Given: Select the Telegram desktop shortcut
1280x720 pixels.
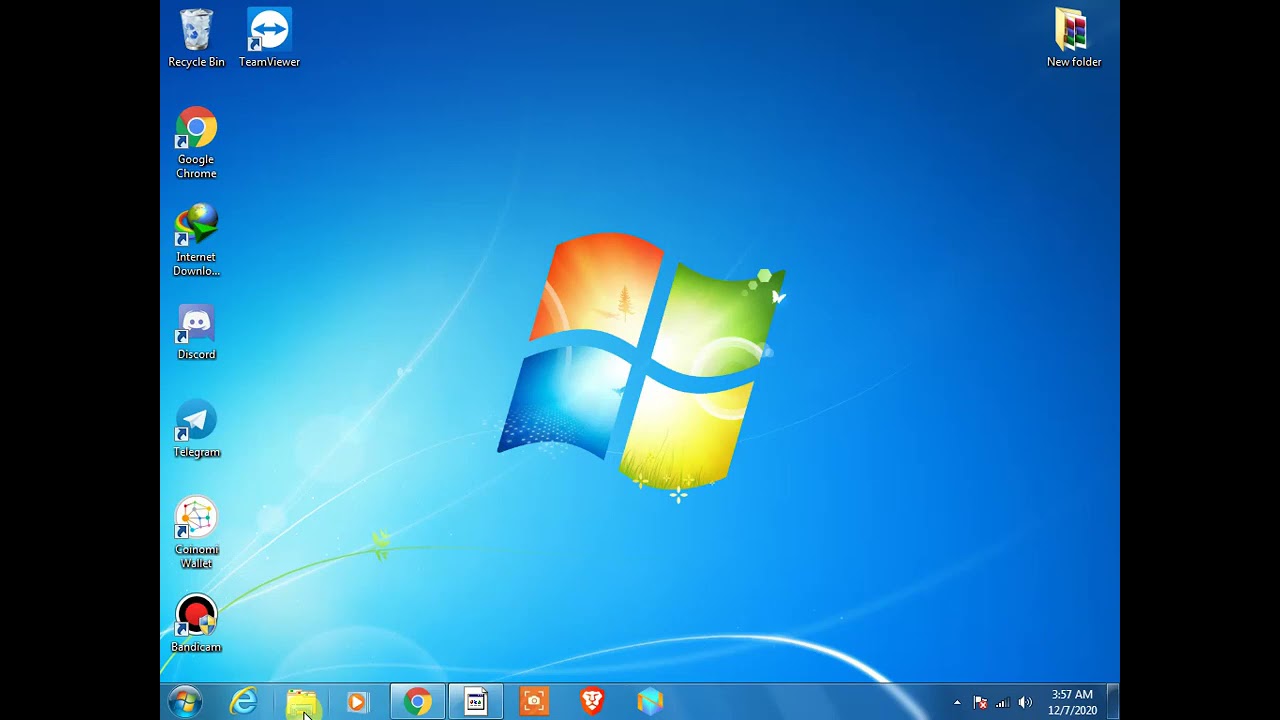Looking at the screenshot, I should coord(196,430).
